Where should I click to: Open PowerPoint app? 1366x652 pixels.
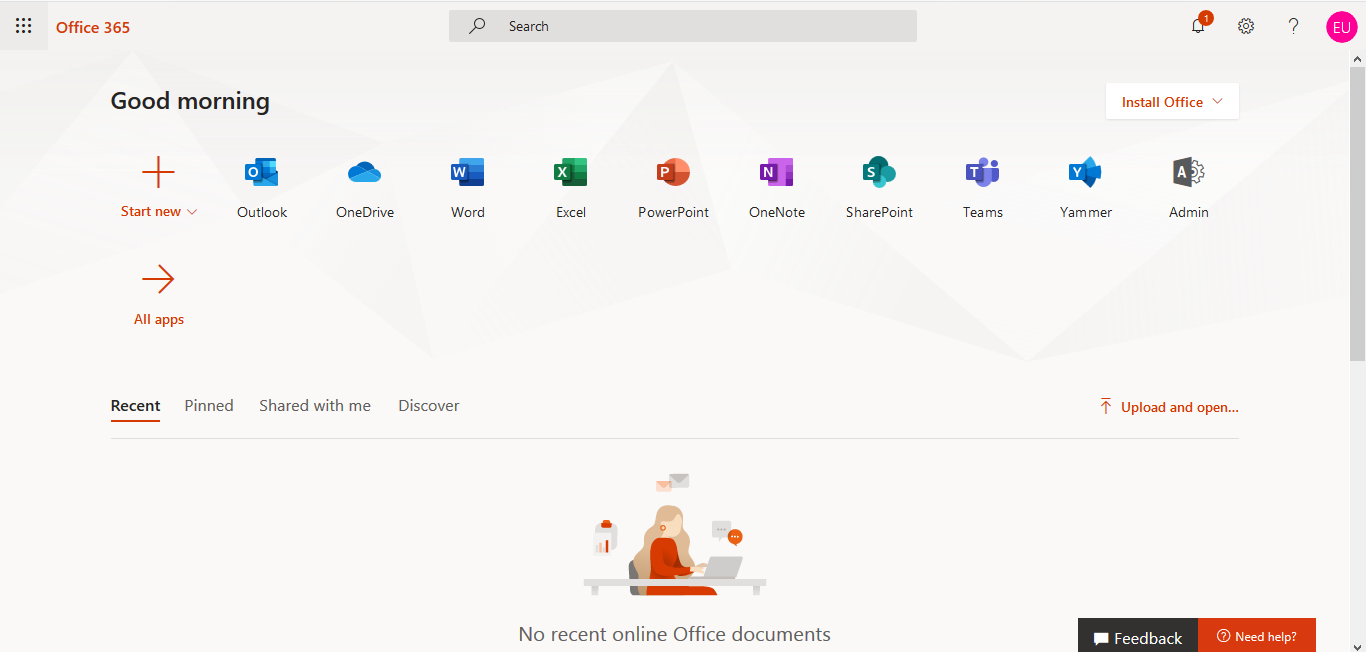(674, 188)
